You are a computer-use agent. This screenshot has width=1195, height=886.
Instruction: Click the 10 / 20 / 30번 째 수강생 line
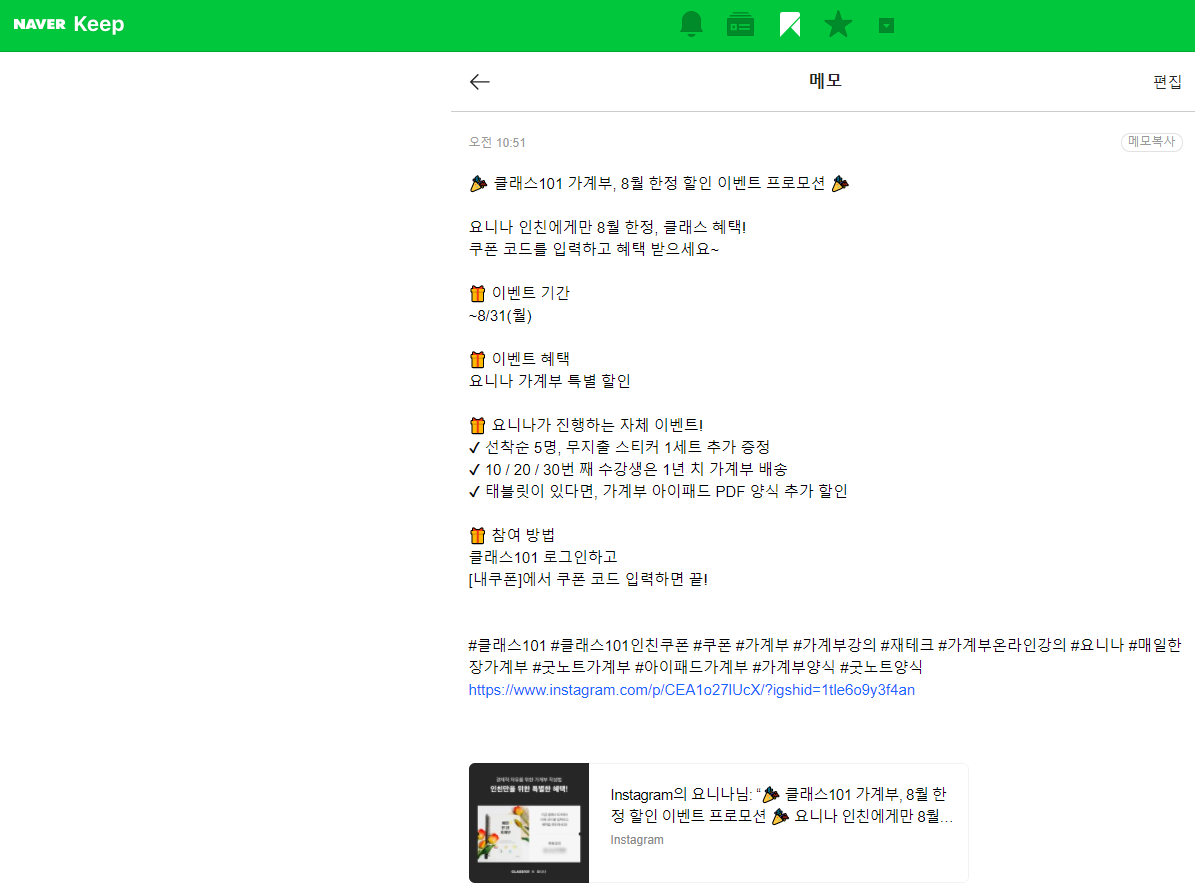coord(628,469)
